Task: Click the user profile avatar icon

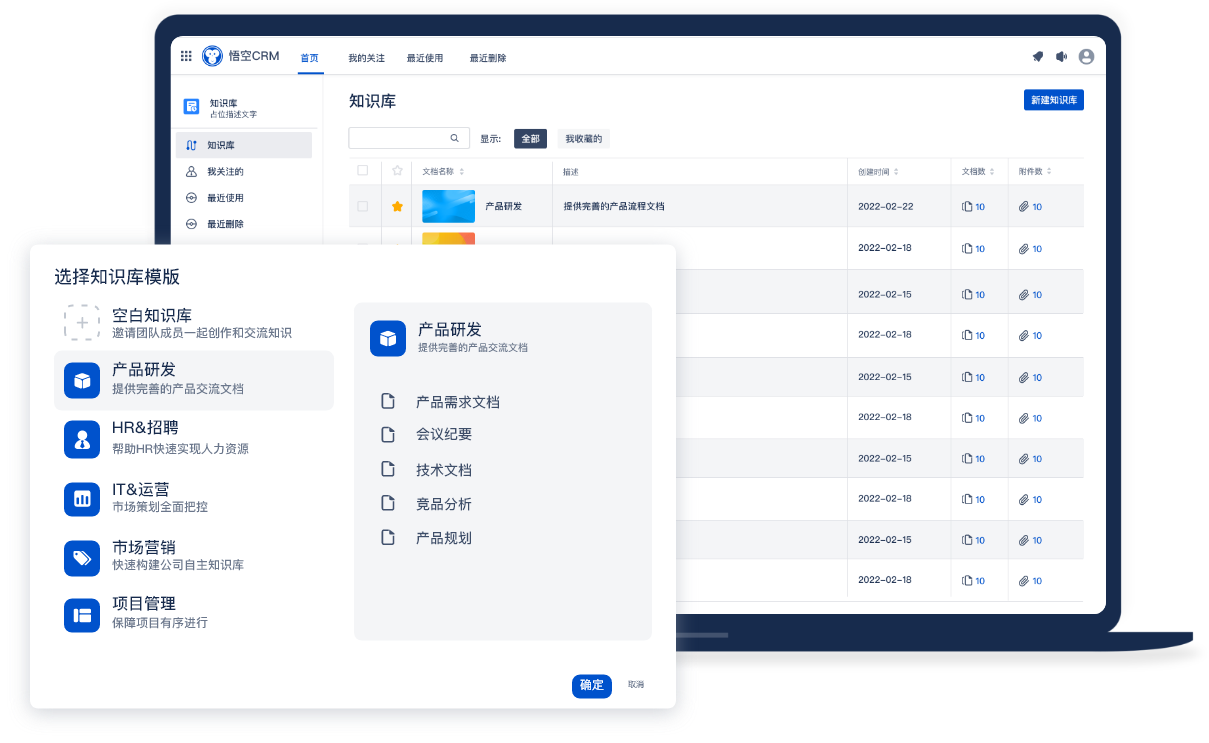Action: [x=1086, y=57]
